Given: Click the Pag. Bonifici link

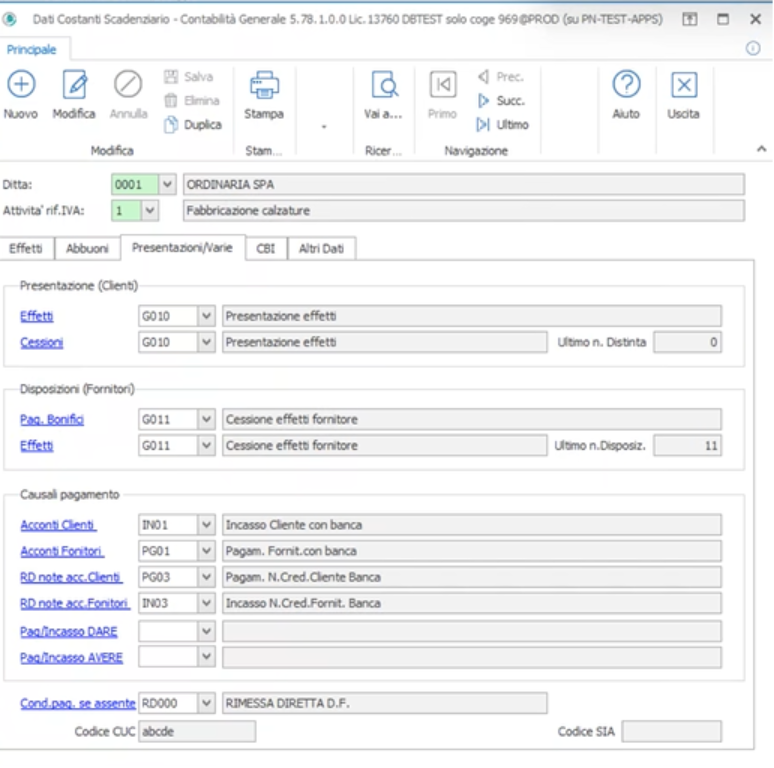Looking at the screenshot, I should coord(52,419).
